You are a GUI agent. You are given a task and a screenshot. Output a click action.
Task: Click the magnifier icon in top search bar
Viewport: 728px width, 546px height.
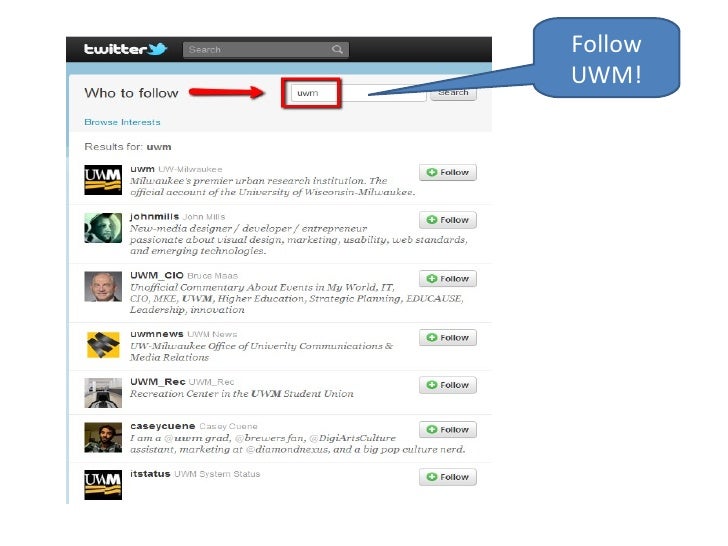coord(338,49)
